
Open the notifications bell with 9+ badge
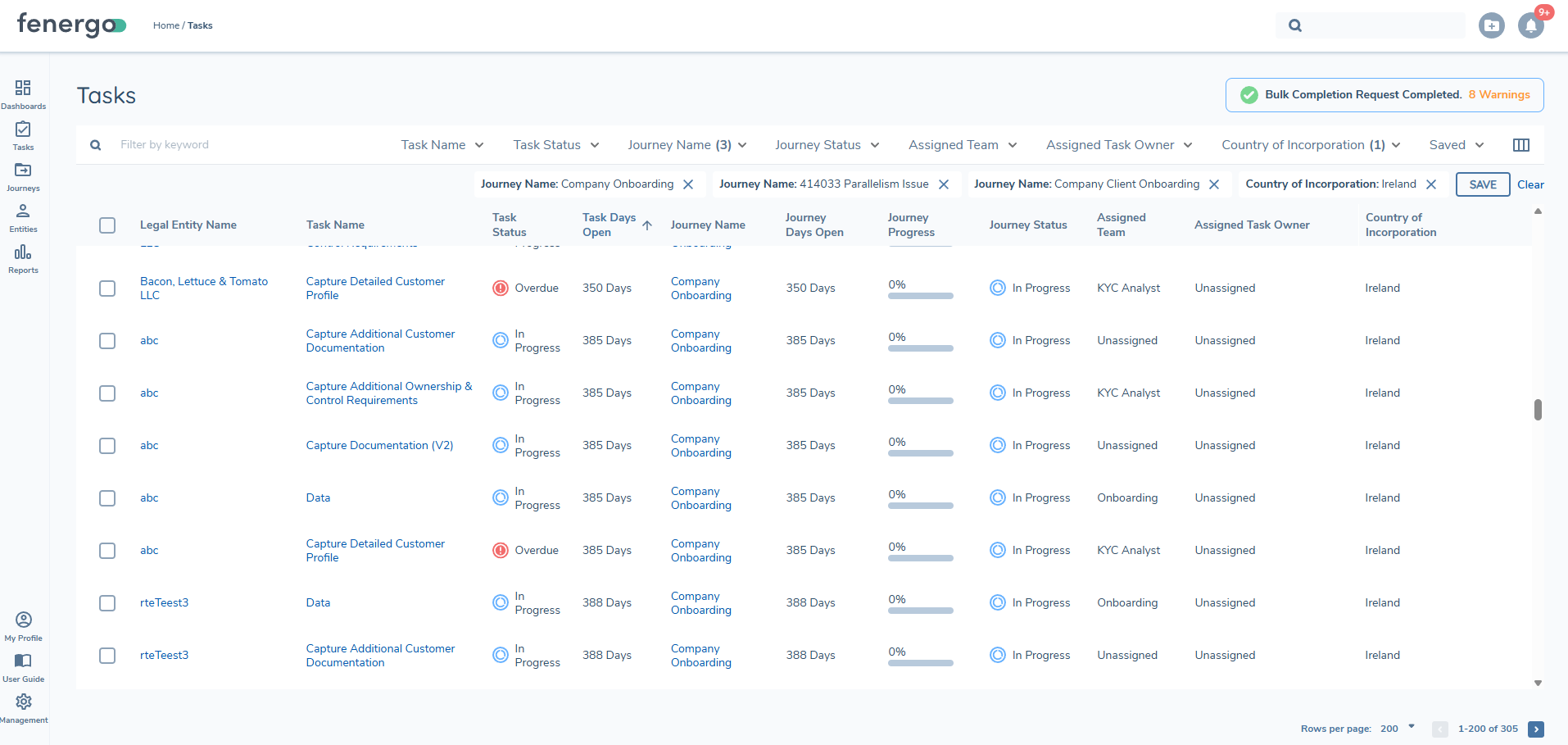(x=1531, y=25)
